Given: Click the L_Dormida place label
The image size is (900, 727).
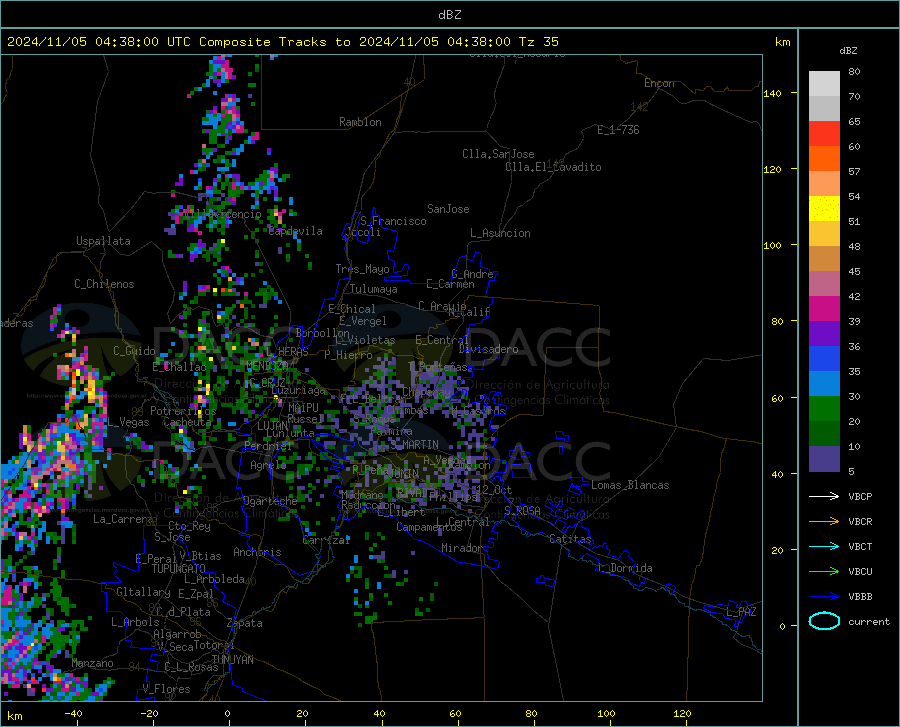Looking at the screenshot, I should click(624, 568).
